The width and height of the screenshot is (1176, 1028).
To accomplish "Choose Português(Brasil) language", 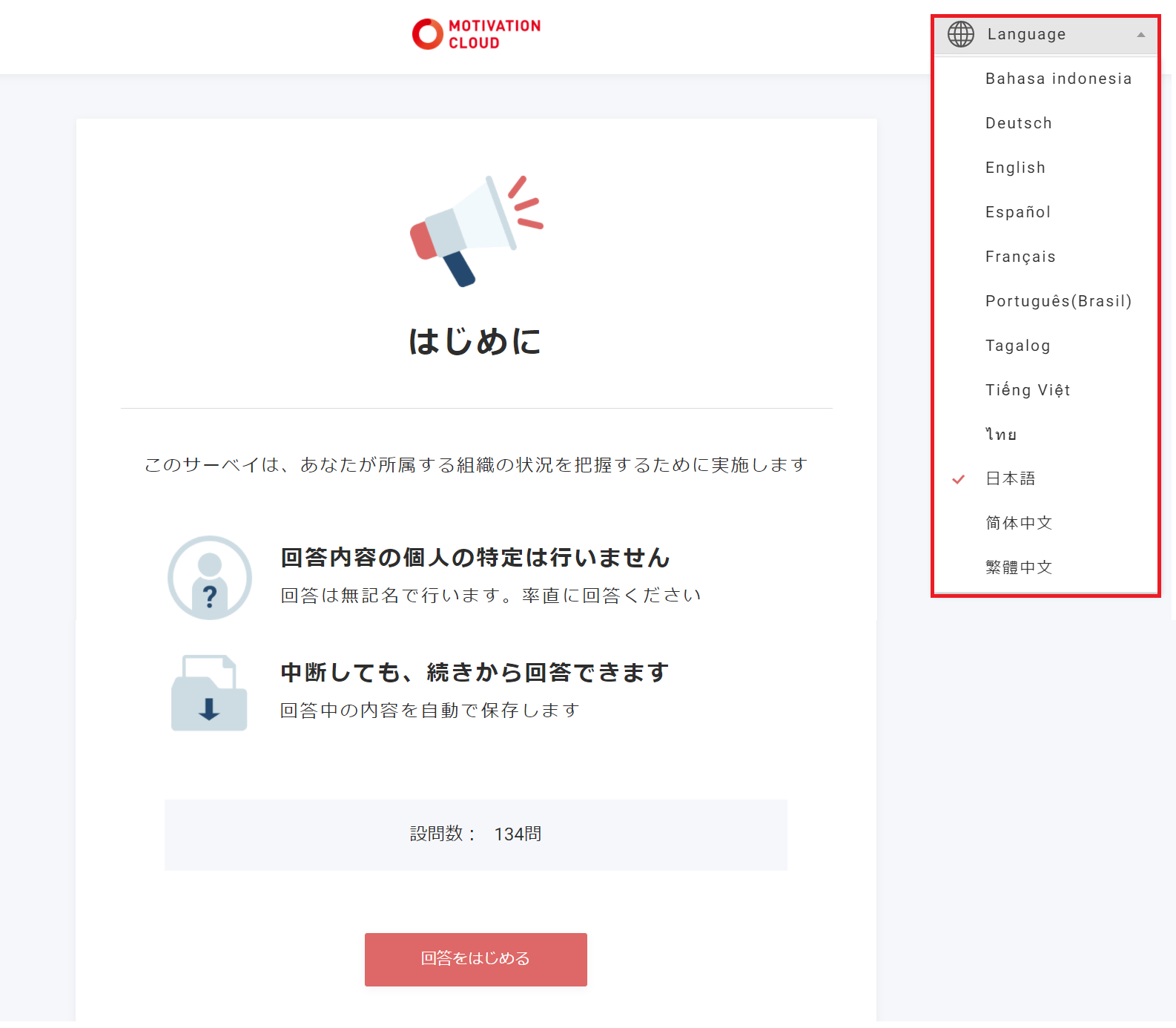I will (x=1058, y=301).
